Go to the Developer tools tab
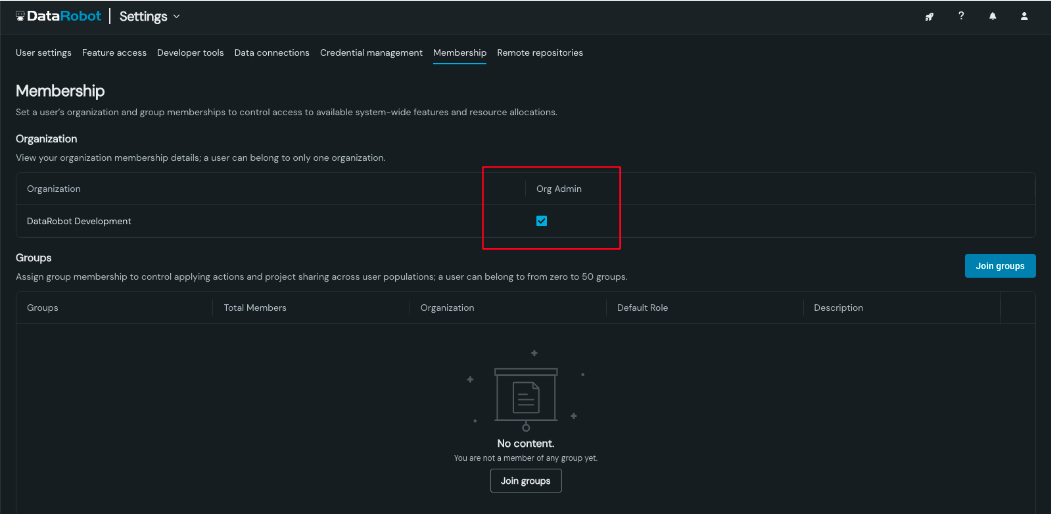Screen dimensions: 1051x514 [x=190, y=53]
